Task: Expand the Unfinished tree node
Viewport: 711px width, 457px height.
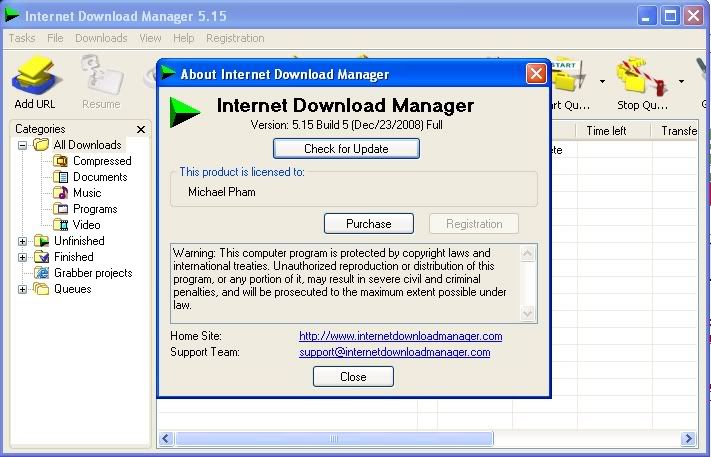Action: (x=22, y=241)
